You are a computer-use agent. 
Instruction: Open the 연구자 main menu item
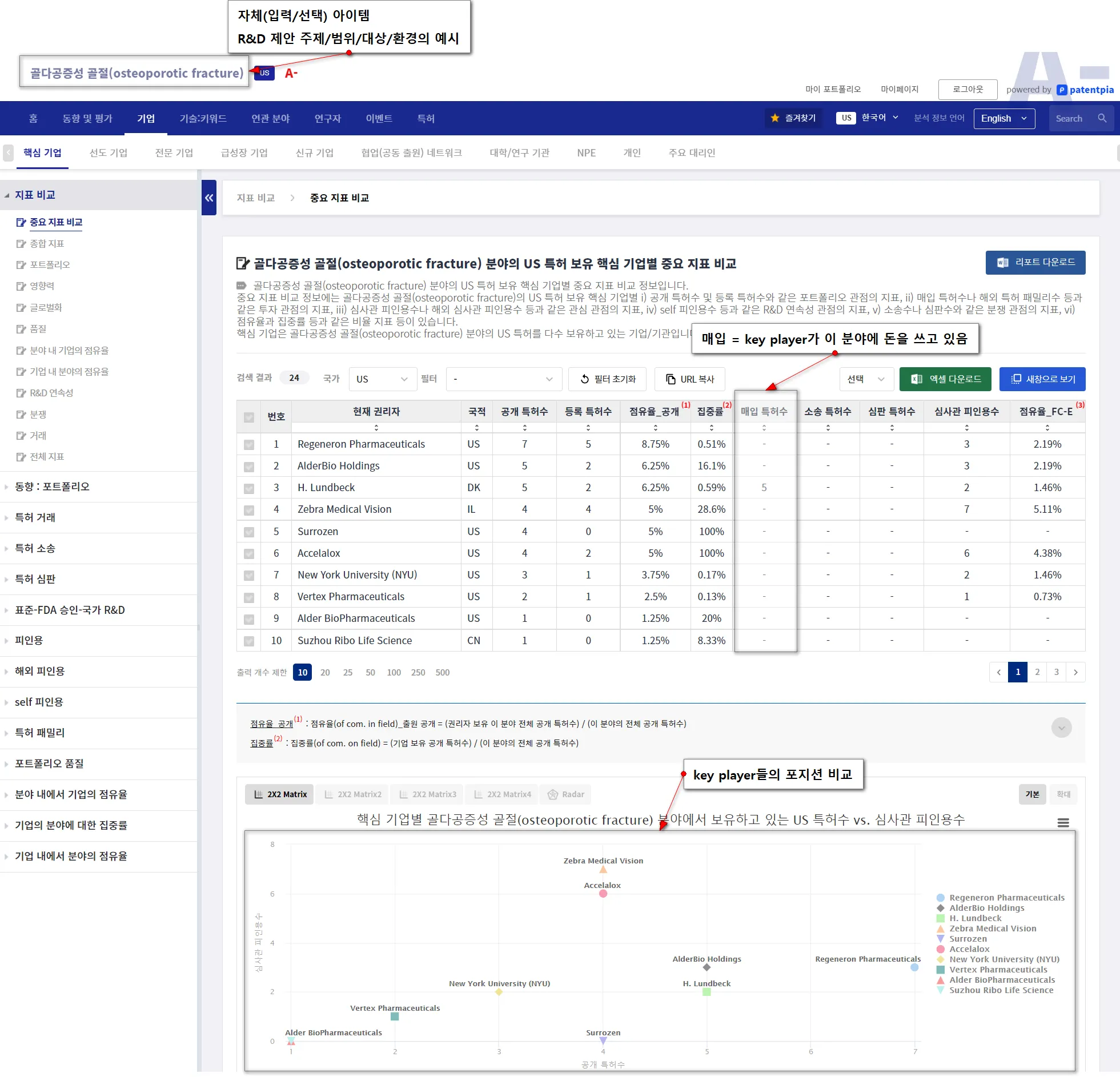pos(327,118)
